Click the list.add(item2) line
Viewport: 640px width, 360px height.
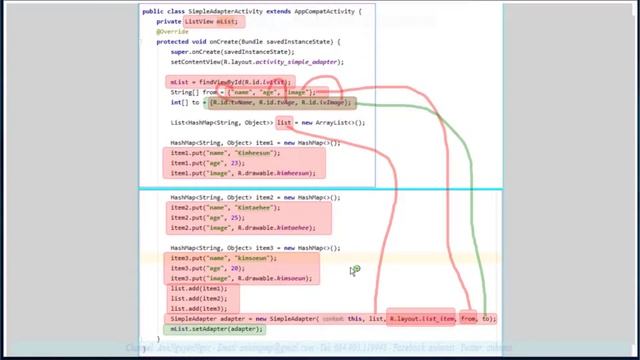coord(199,299)
